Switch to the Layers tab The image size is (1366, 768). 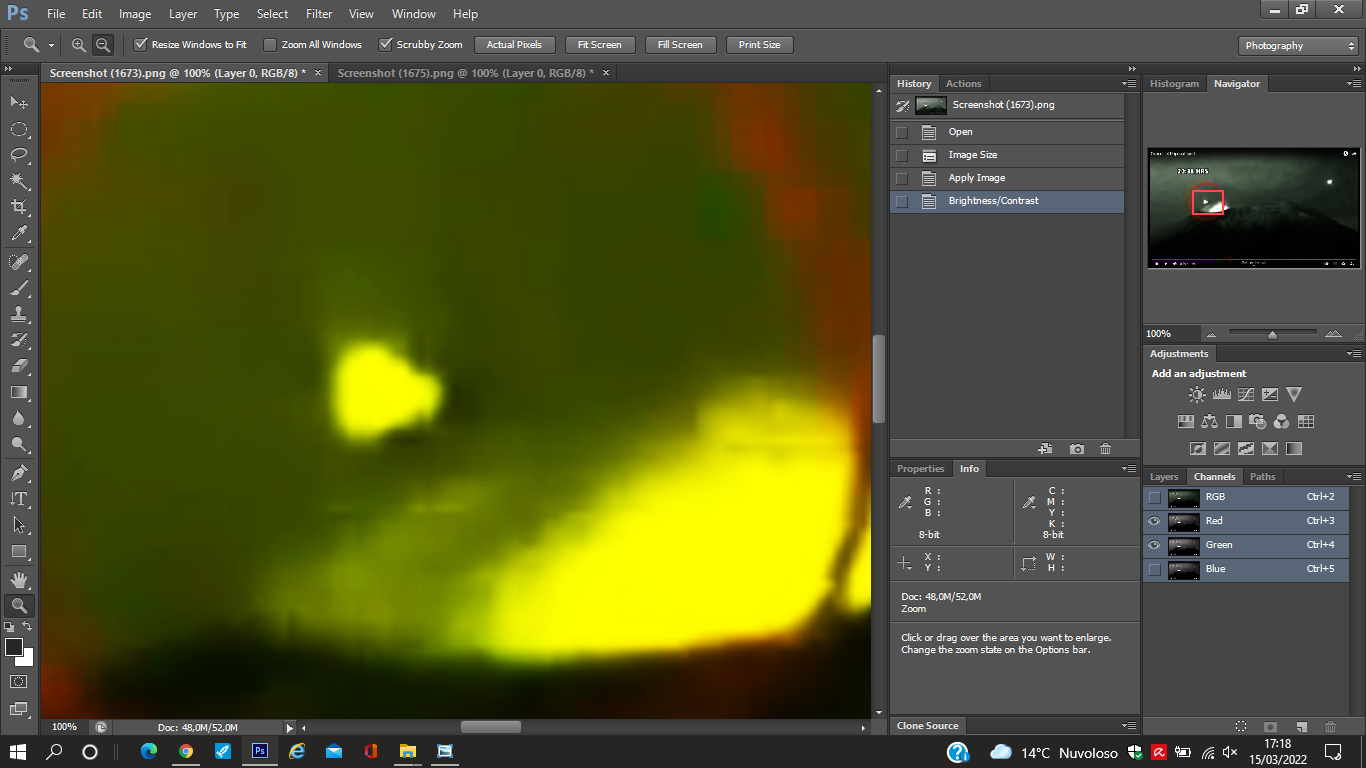[1164, 477]
